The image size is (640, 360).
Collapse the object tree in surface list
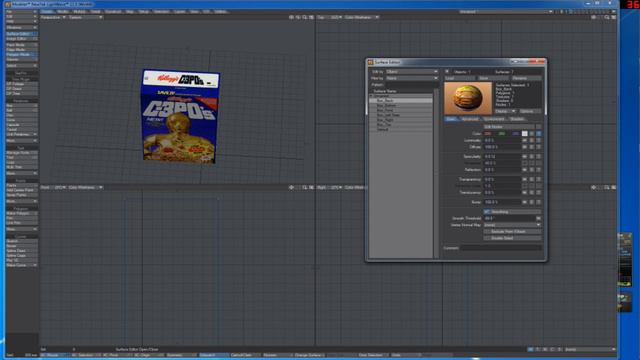372,96
